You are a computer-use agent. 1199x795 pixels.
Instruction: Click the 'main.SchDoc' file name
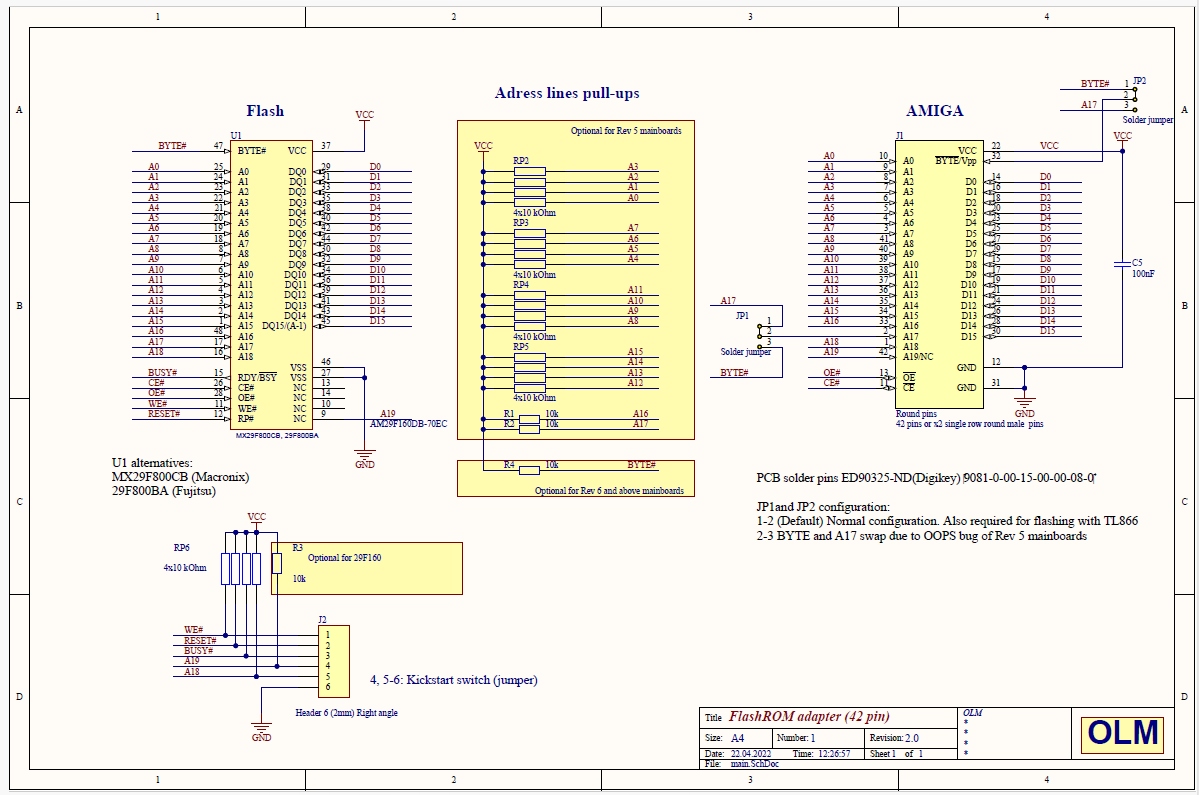(754, 764)
